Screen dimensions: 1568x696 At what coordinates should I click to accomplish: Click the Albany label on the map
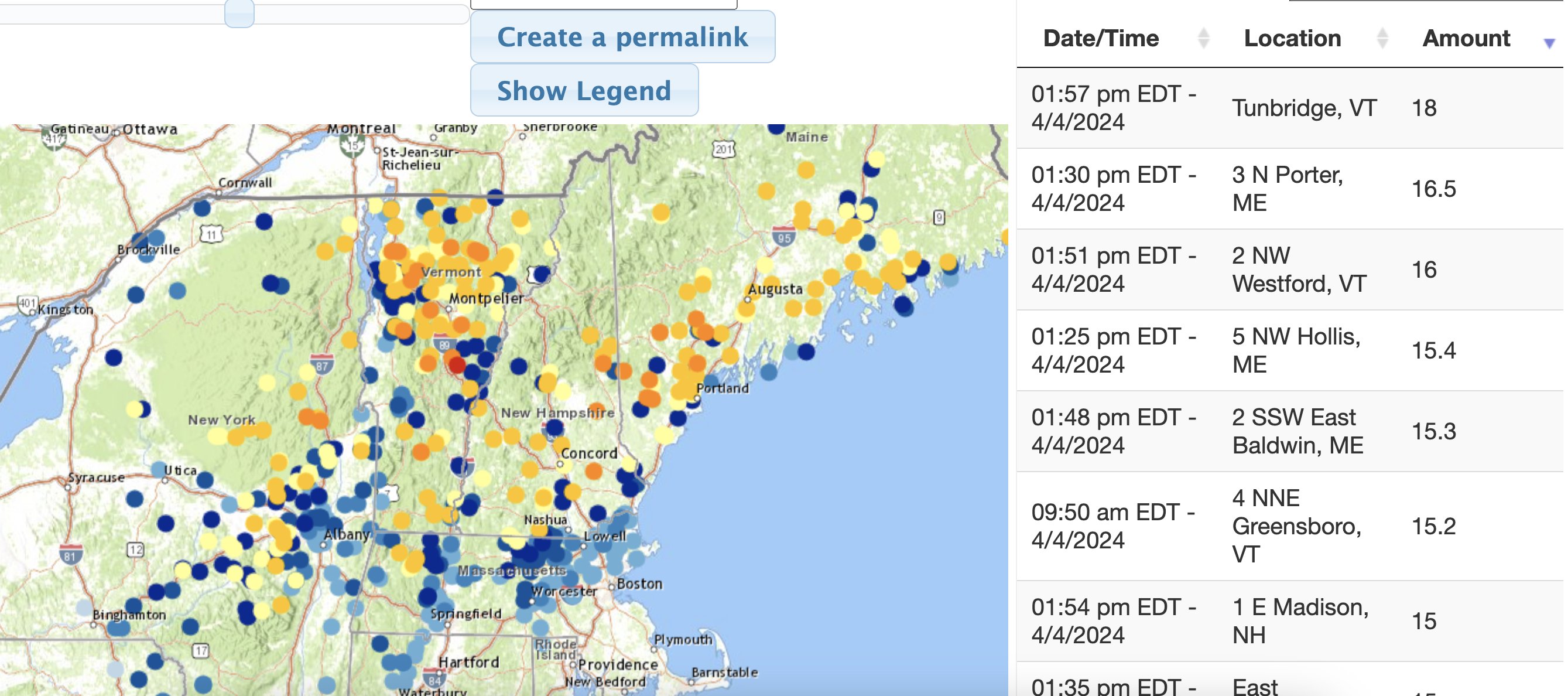pos(347,535)
